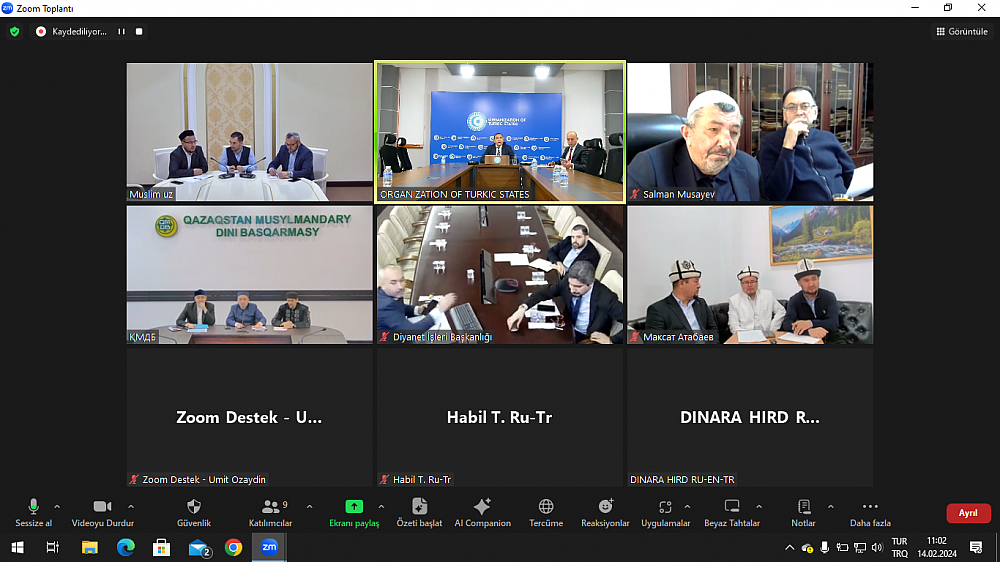Open volume control in system tray
The height and width of the screenshot is (562, 1000).
coord(878,547)
